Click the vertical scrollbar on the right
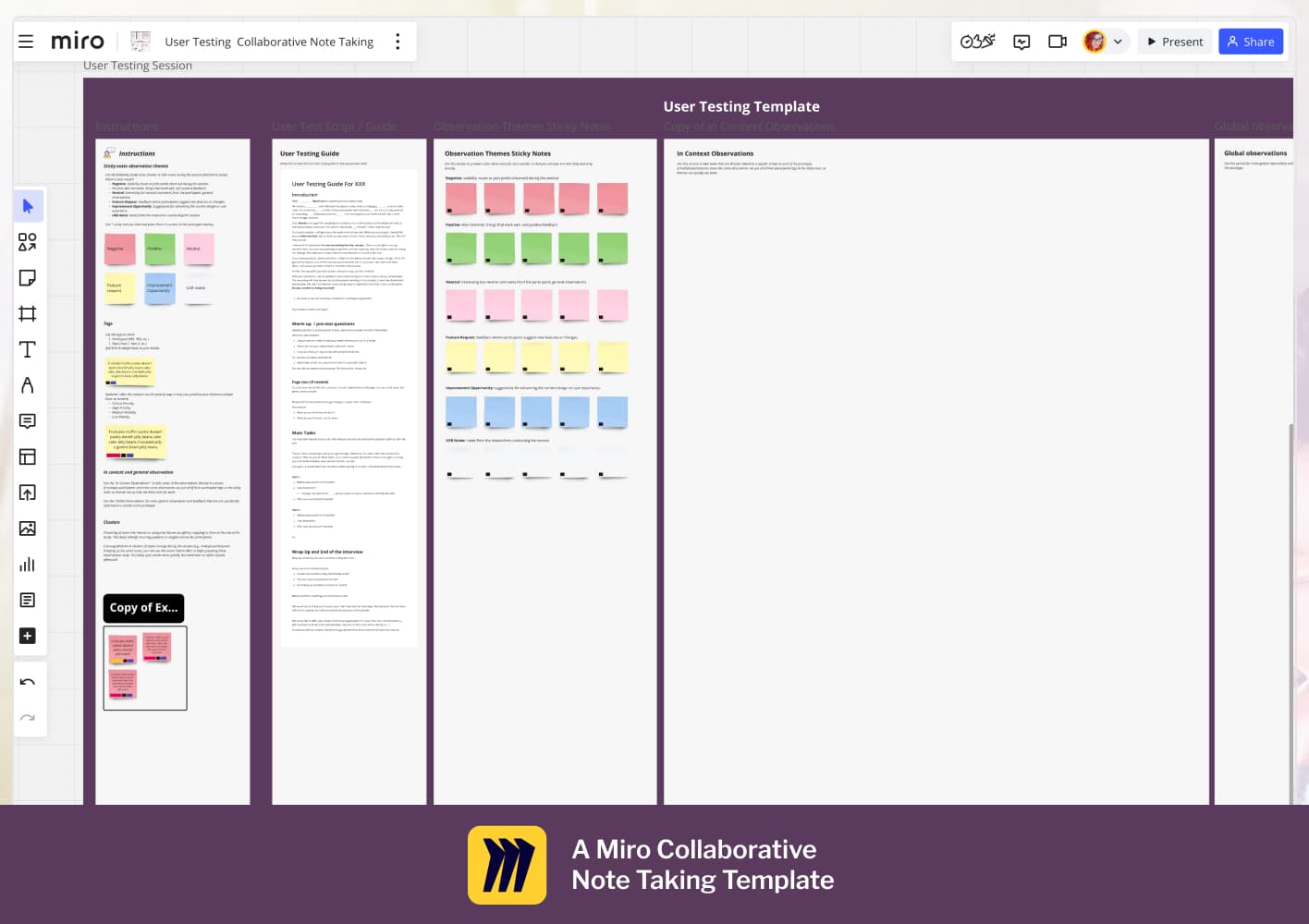1309x924 pixels. pos(1291,614)
